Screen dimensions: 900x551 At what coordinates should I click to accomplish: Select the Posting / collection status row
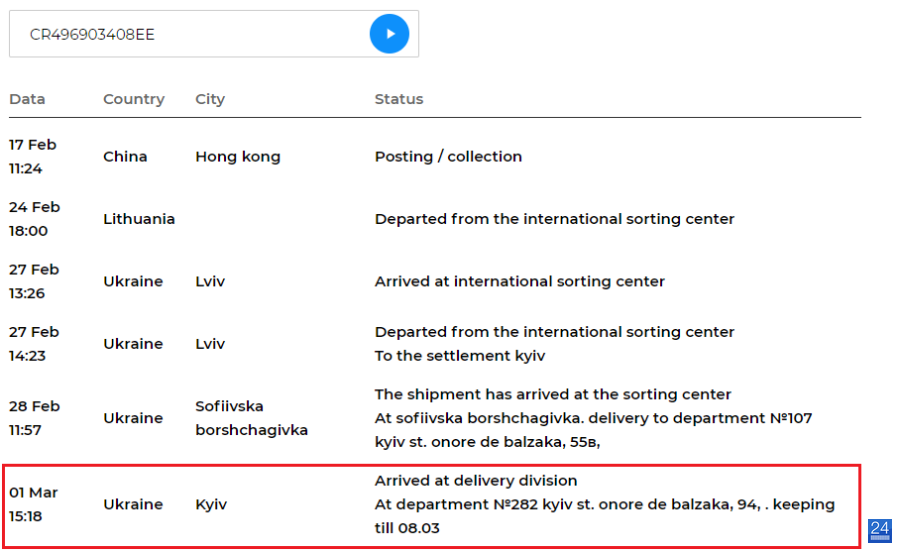click(435, 157)
